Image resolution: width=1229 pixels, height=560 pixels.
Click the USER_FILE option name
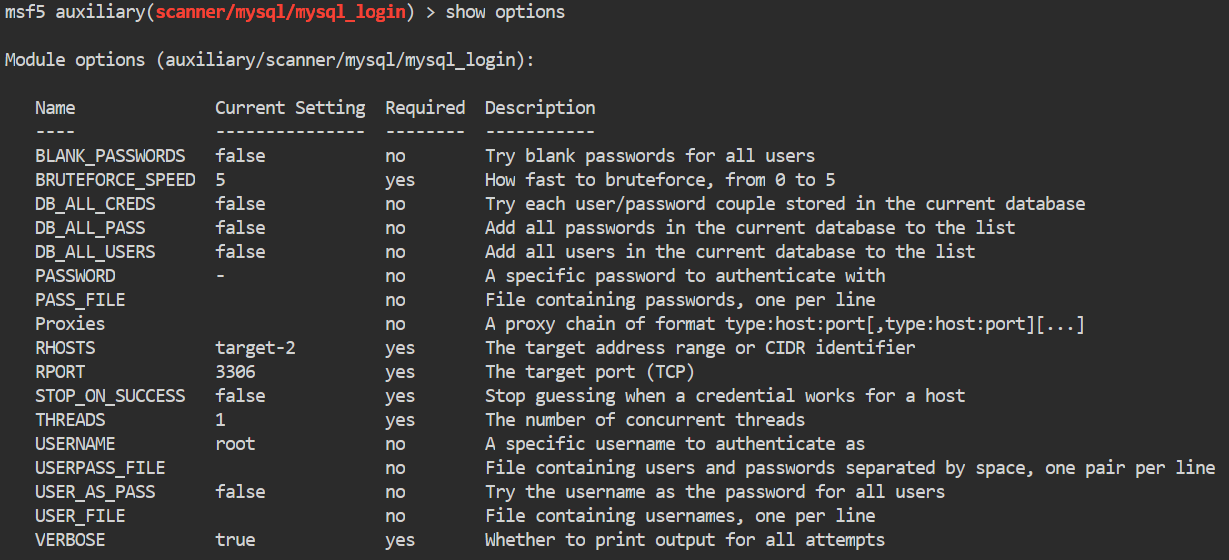point(80,516)
